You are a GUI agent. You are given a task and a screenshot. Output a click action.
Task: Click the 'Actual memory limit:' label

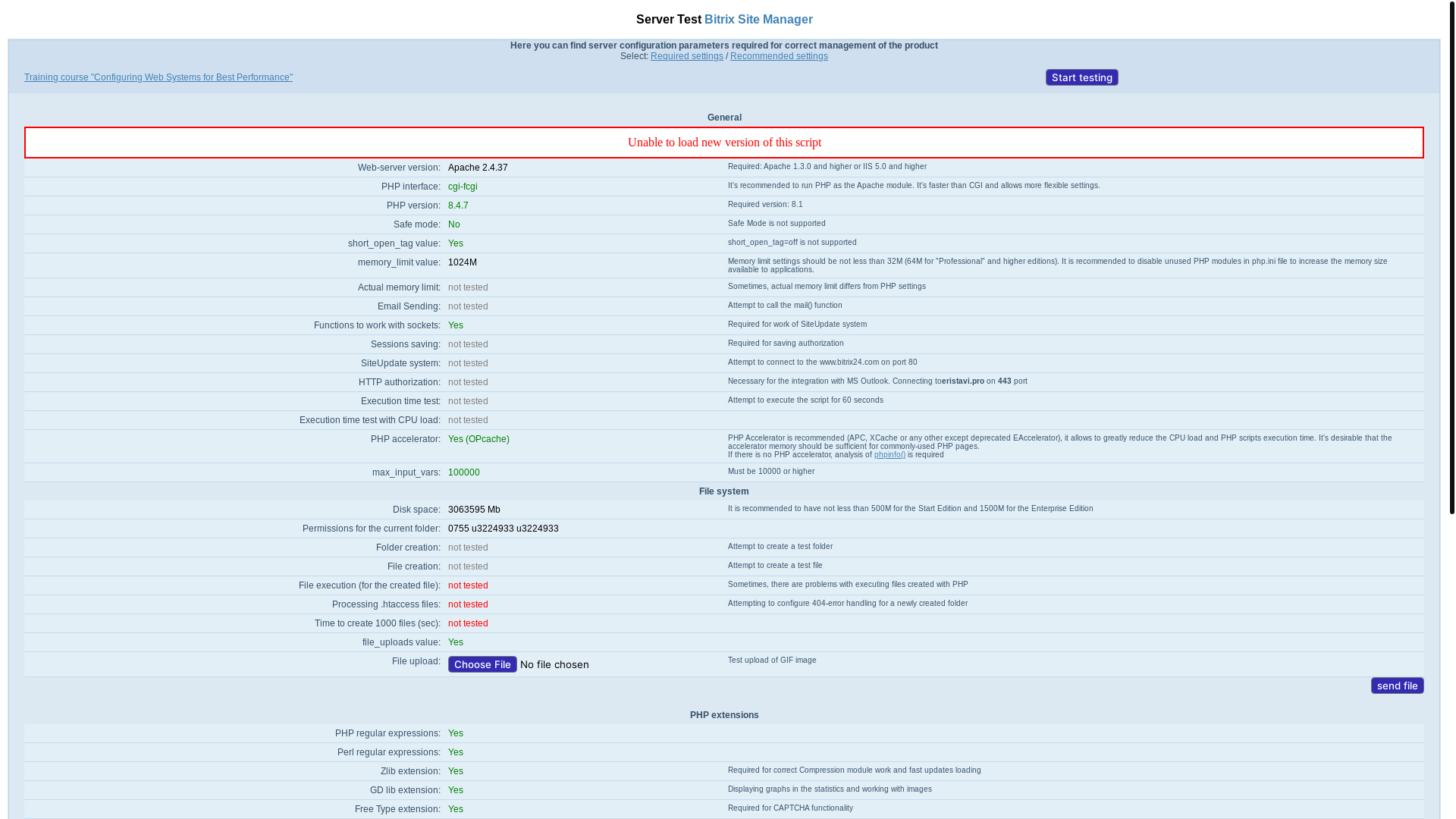pyautogui.click(x=399, y=287)
